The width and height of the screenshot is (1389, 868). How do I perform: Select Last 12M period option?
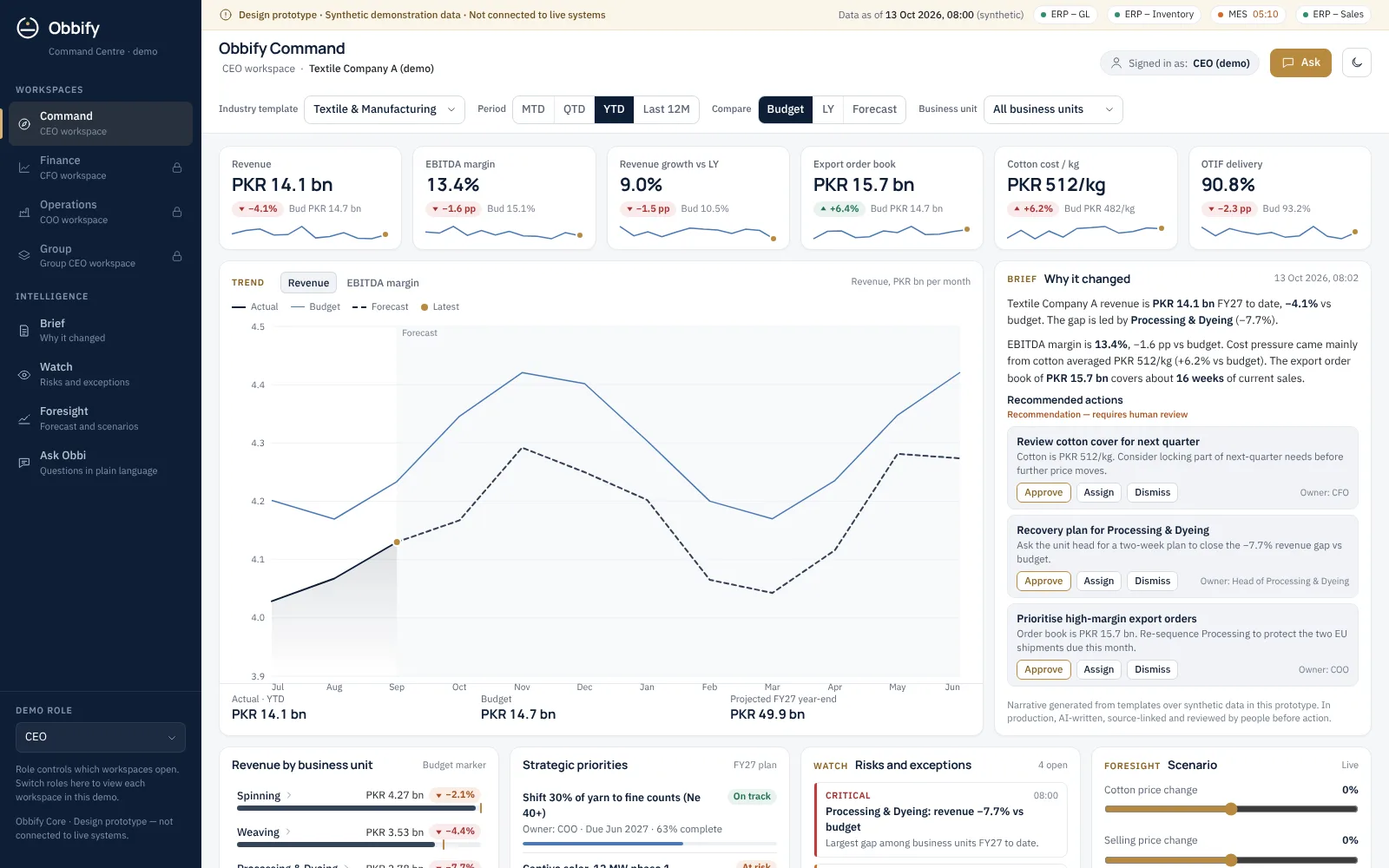click(x=666, y=109)
